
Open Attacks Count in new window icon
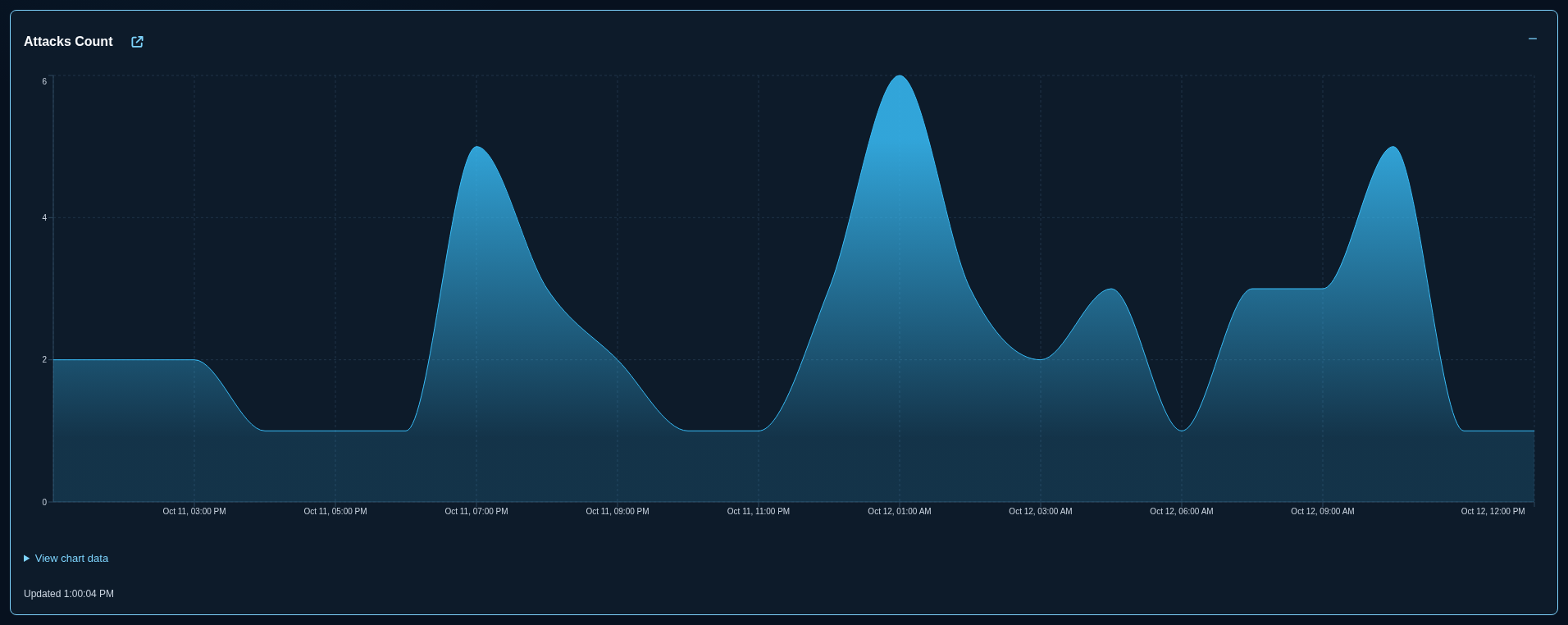(x=137, y=42)
